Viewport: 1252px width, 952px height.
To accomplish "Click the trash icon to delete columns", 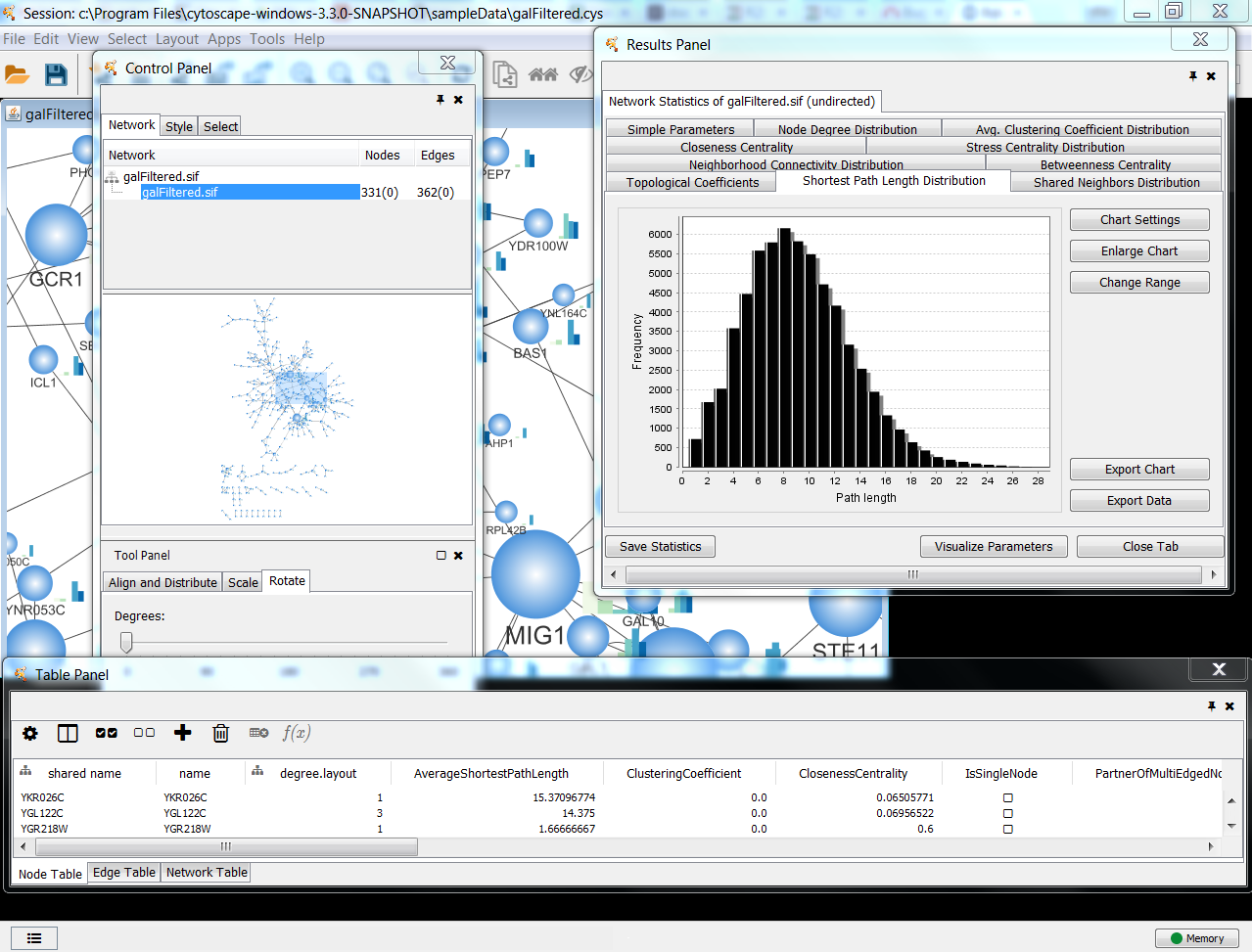I will [x=221, y=733].
